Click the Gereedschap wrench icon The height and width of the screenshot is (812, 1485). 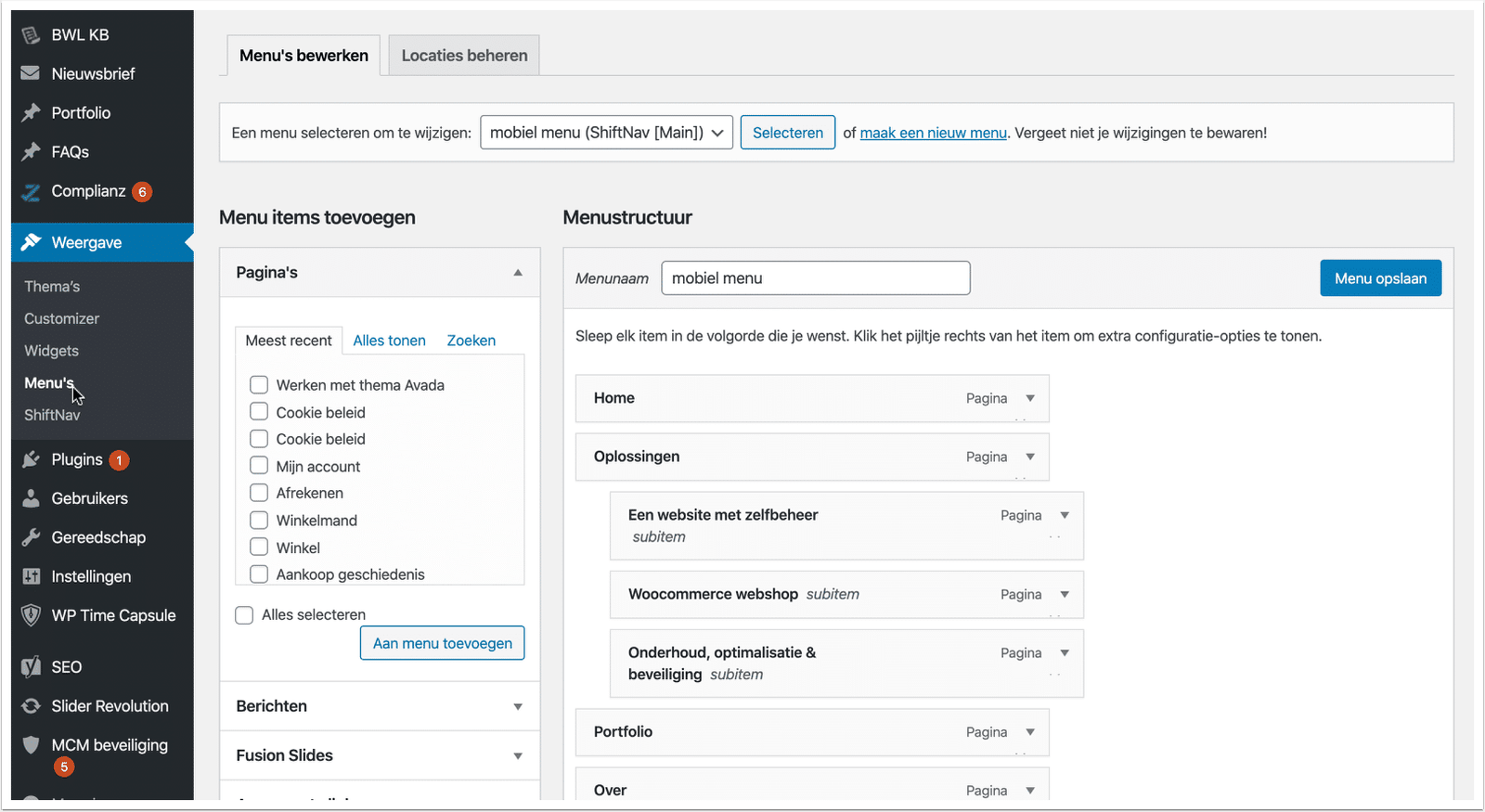[x=31, y=537]
